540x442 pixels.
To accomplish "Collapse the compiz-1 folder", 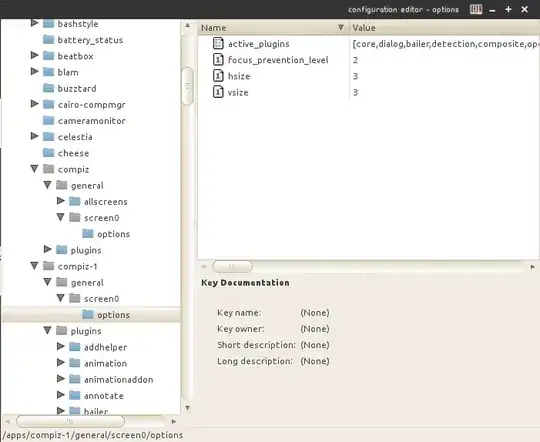I will pyautogui.click(x=34, y=266).
